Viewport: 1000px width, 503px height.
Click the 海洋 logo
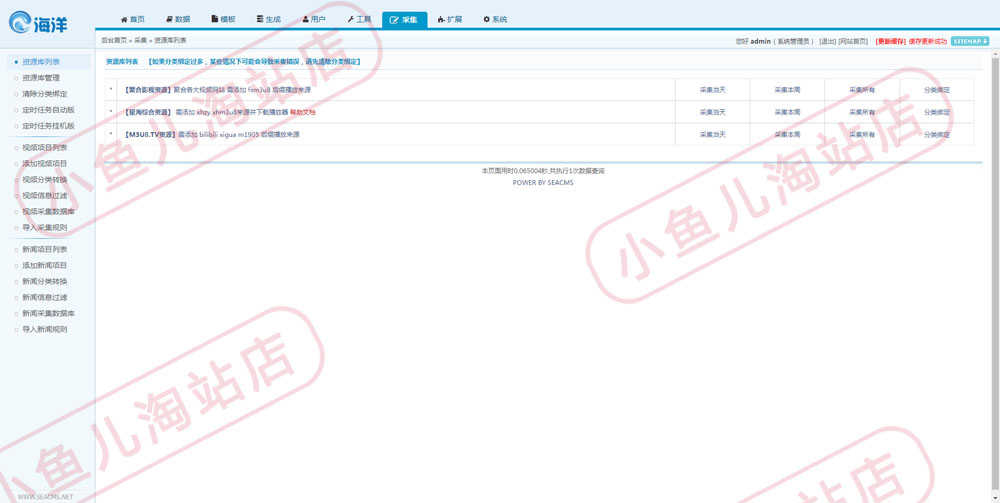(x=38, y=23)
